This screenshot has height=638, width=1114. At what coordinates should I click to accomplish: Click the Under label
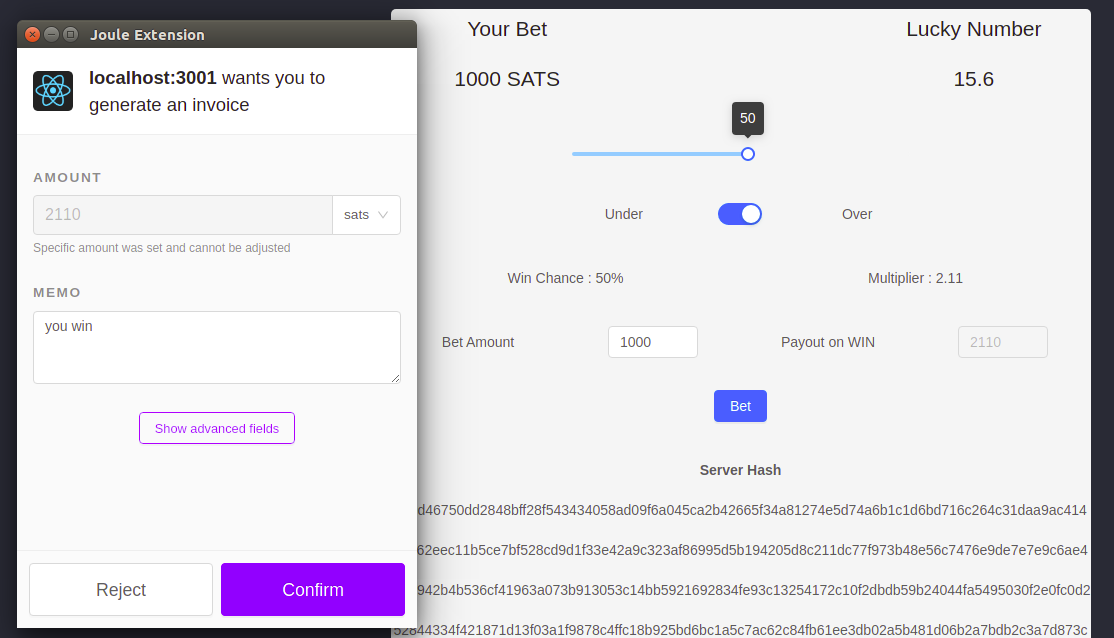click(624, 214)
